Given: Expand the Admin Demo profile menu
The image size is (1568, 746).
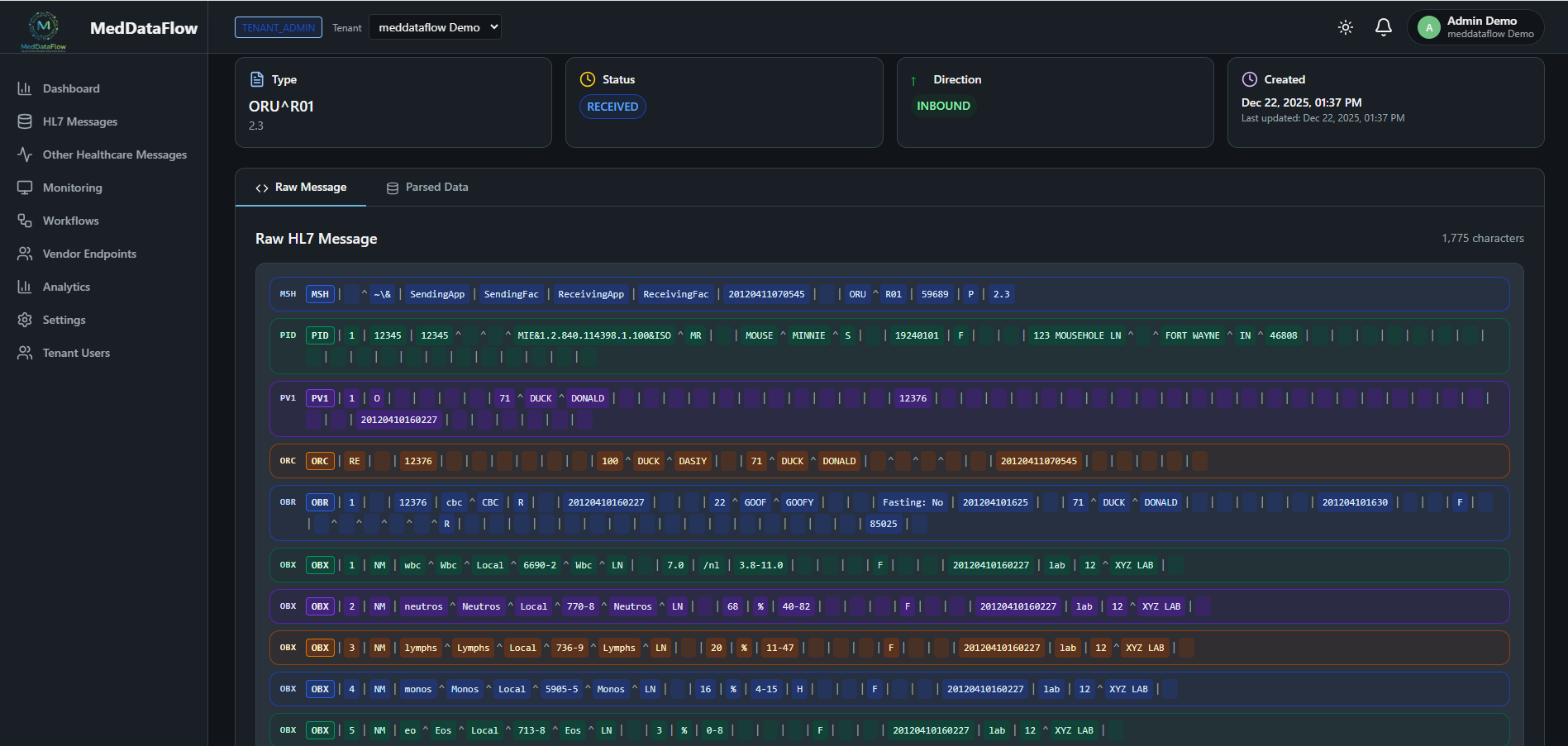Looking at the screenshot, I should (1475, 26).
